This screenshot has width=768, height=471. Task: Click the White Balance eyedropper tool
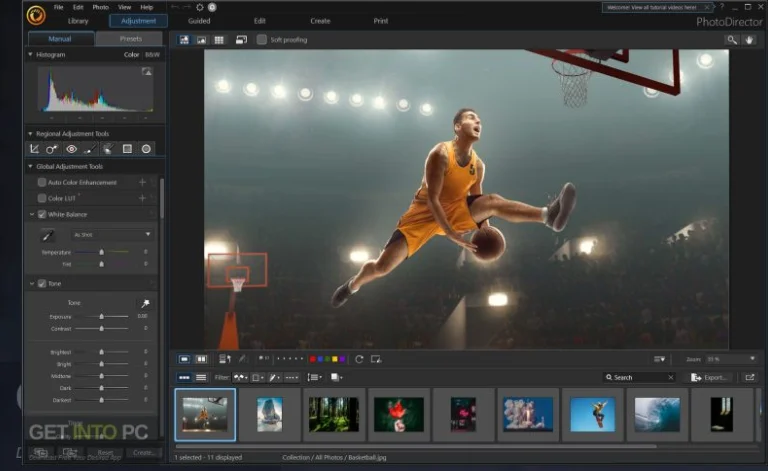point(48,236)
